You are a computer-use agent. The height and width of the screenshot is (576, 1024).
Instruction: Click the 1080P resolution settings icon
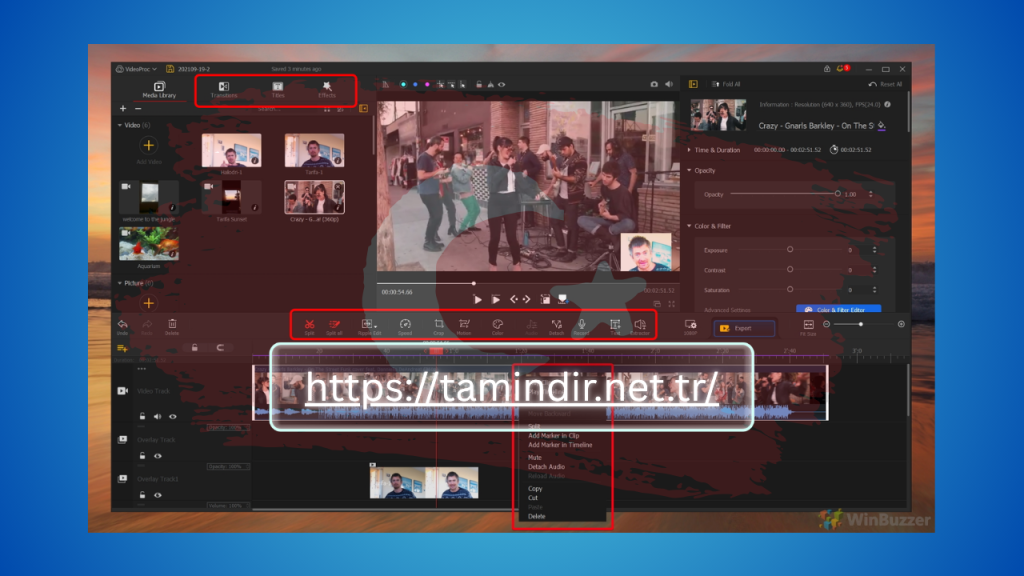coord(690,325)
